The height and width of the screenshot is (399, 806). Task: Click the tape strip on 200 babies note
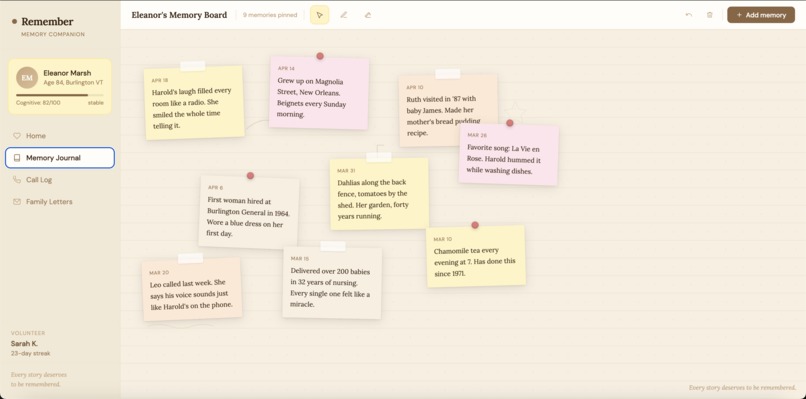[x=333, y=246]
